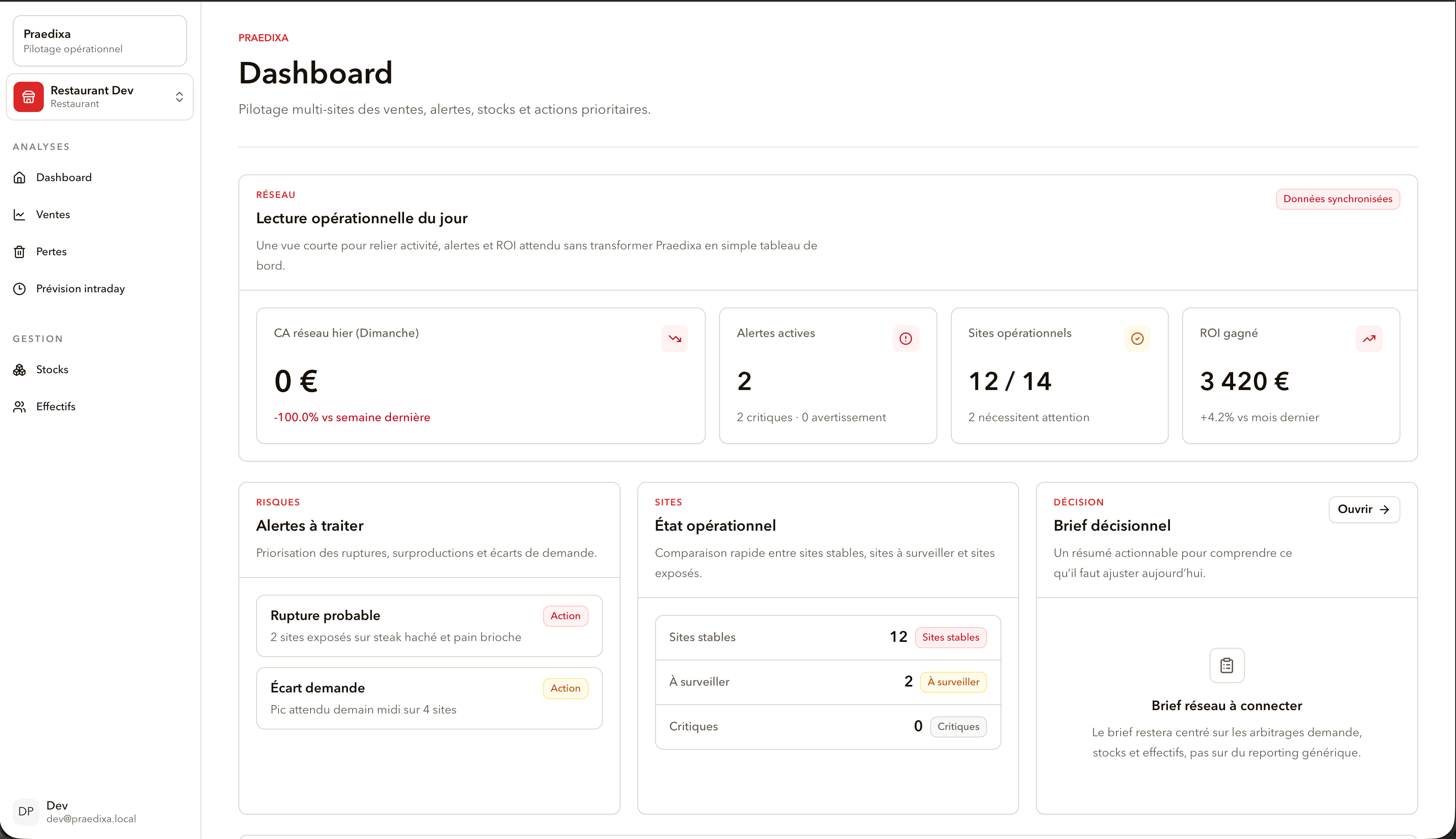The height and width of the screenshot is (839, 1456).
Task: Click the alert circle icon in Alertes actives
Action: [905, 338]
